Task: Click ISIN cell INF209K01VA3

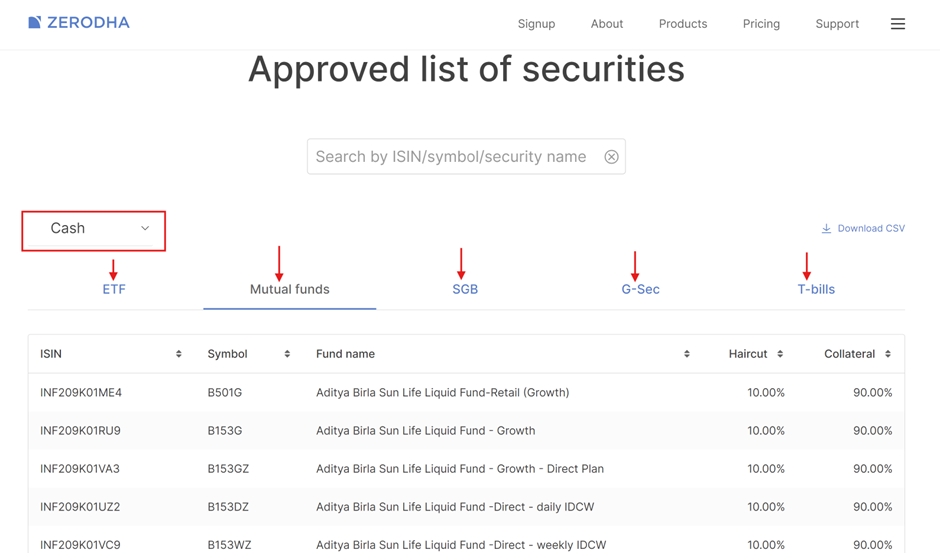Action: click(80, 469)
